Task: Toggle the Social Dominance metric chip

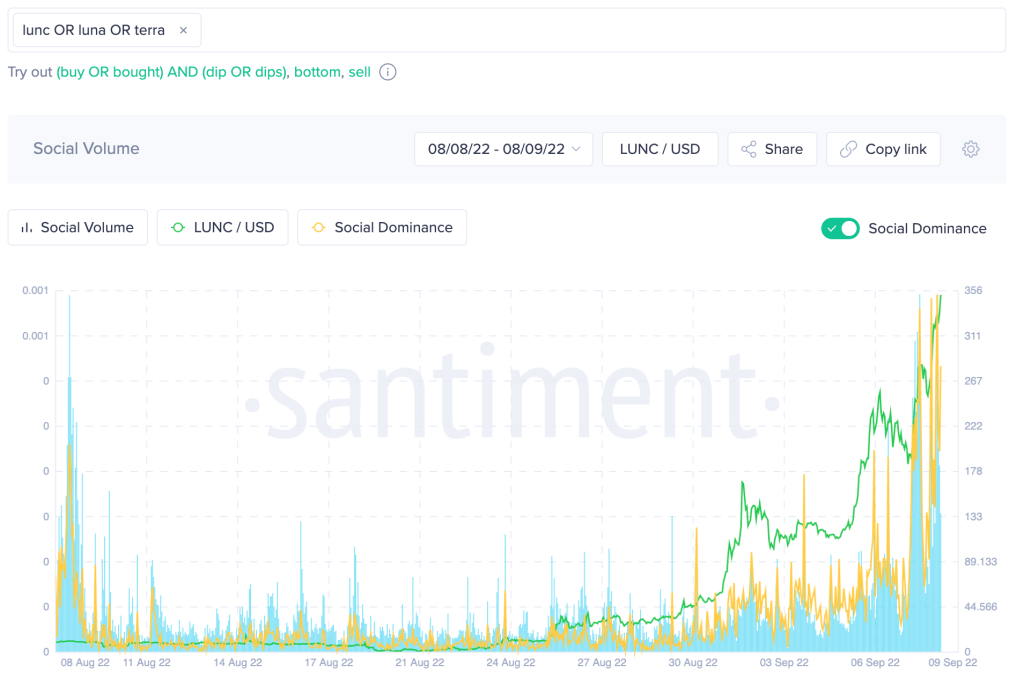Action: 381,227
